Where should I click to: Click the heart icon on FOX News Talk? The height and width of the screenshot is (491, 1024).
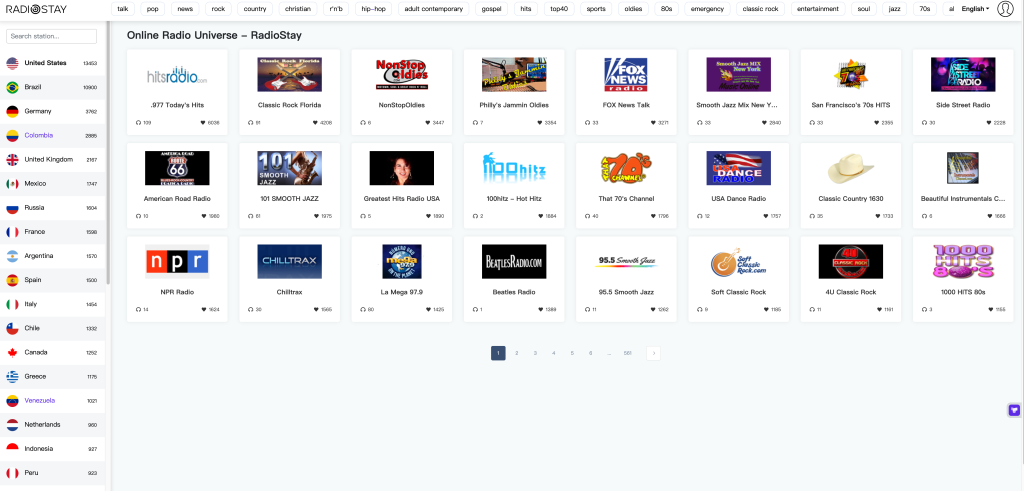[x=652, y=122]
